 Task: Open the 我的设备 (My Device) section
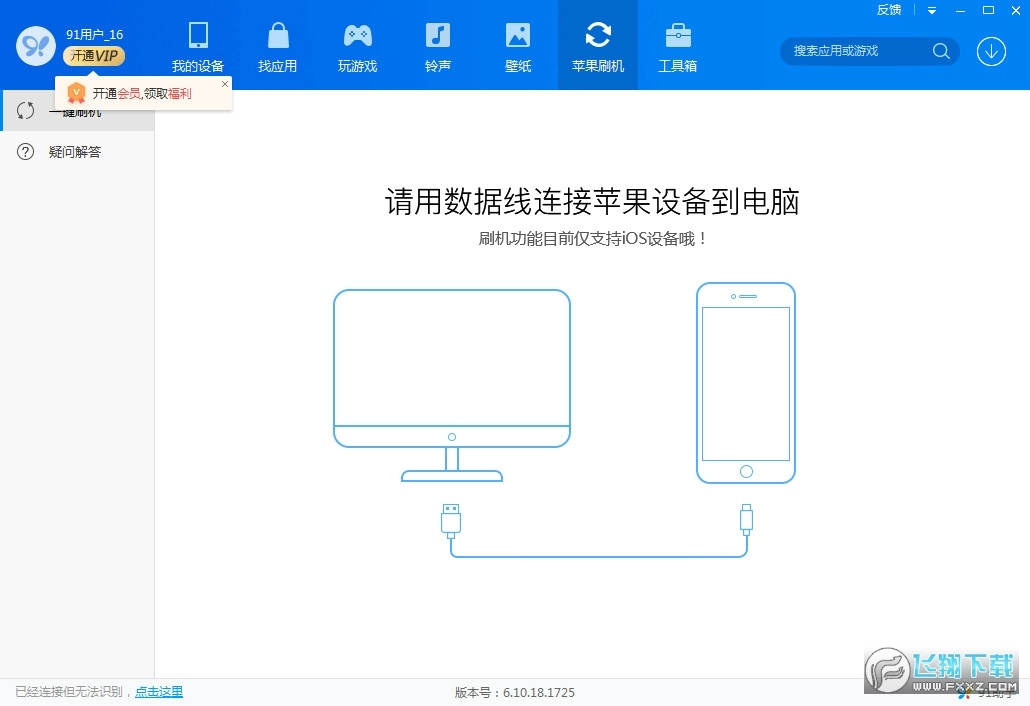pyautogui.click(x=197, y=45)
